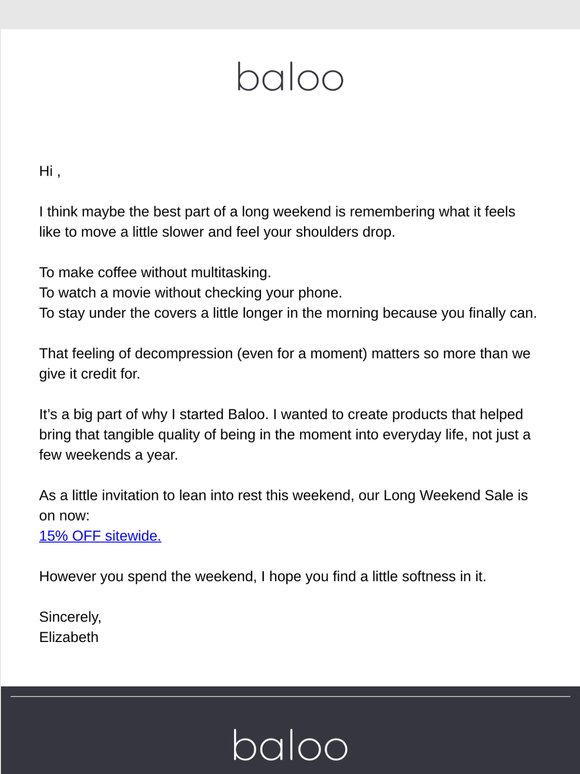Click the paragraph about the long weekend

277,222
